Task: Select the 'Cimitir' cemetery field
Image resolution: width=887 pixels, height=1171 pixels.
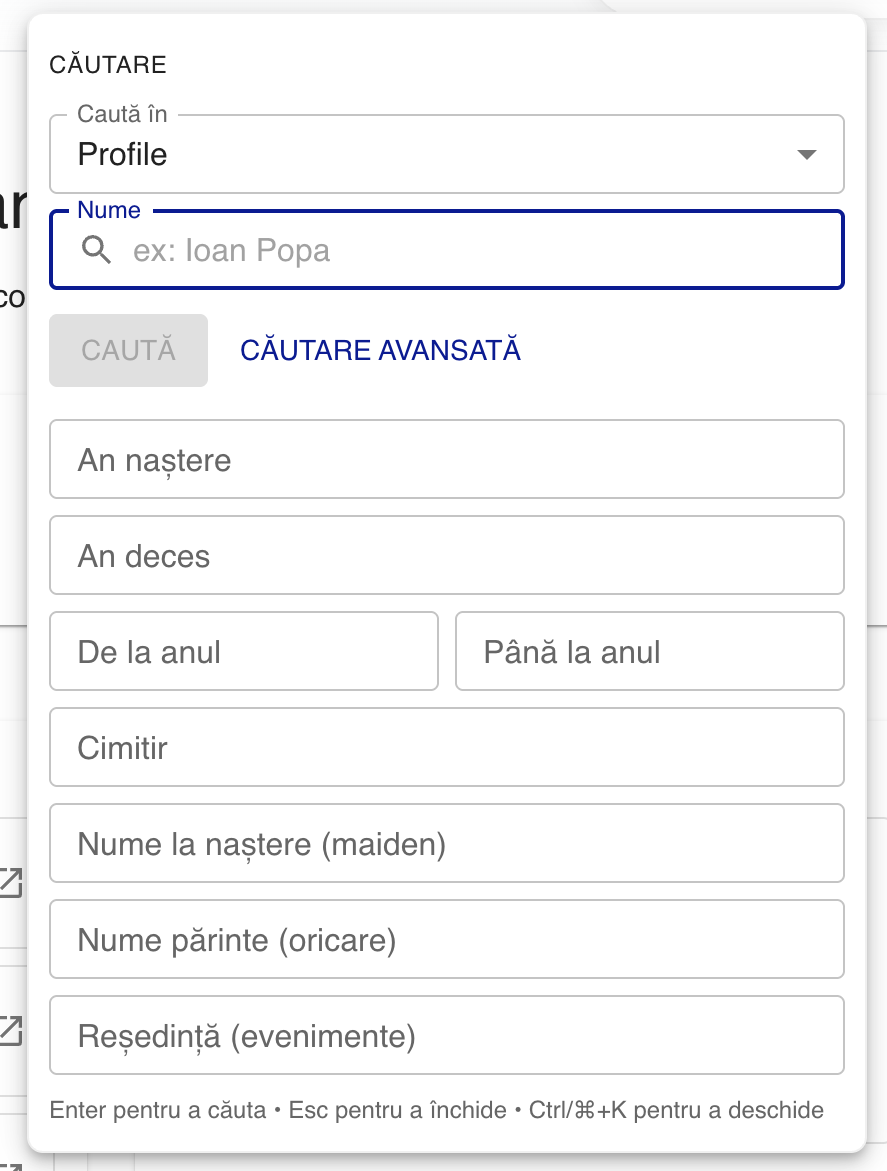Action: [446, 747]
